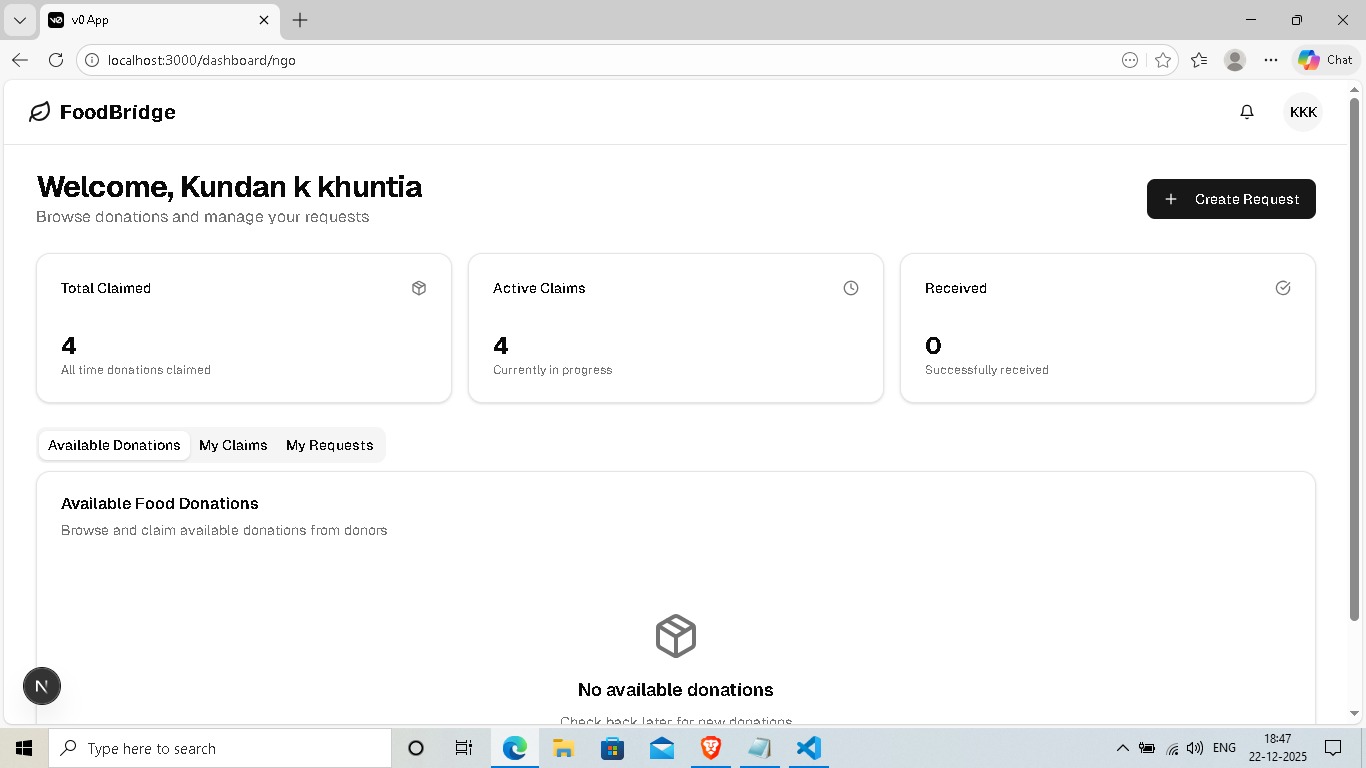Screen dimensions: 1366x768
Task: Click the ENG language indicator
Action: 1224,748
